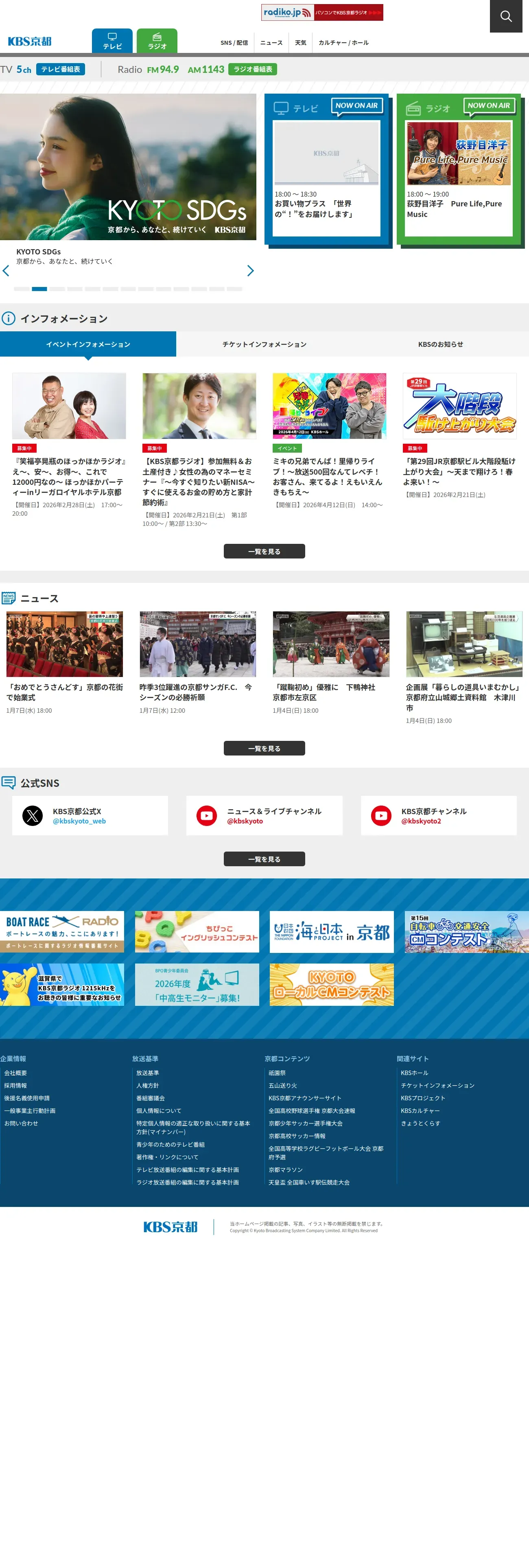
Task: Open KYOTO SDGs hero banner
Action: [128, 167]
